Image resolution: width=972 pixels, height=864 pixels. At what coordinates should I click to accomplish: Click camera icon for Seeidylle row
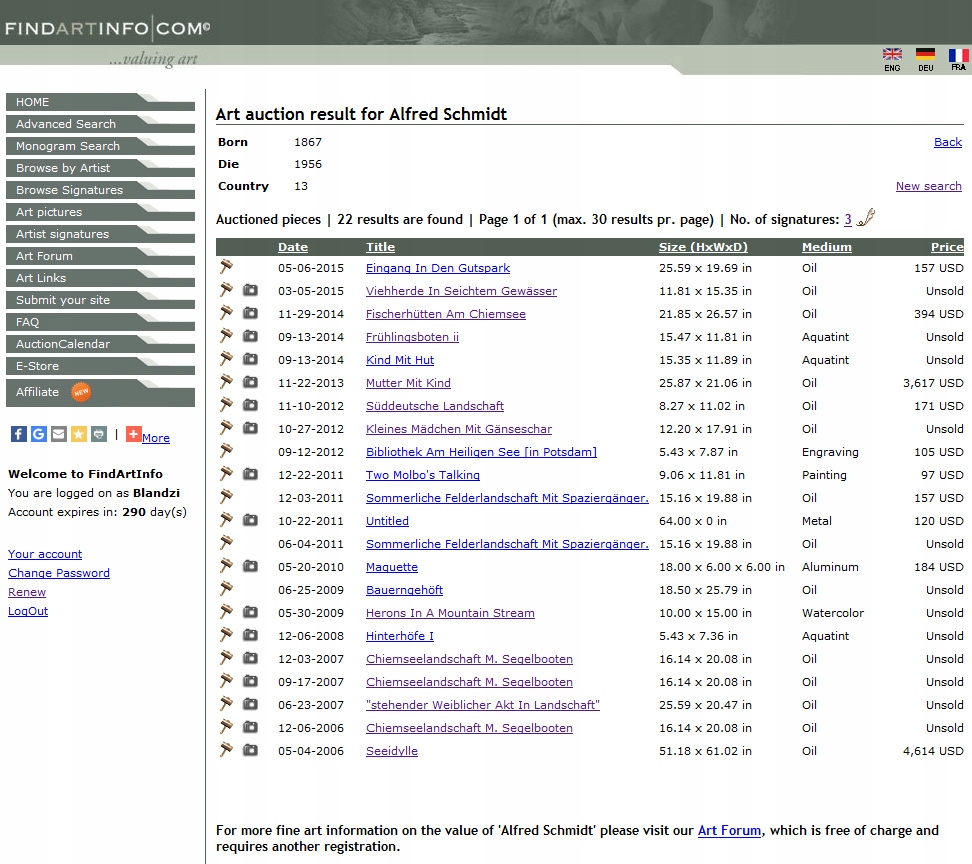pos(250,750)
